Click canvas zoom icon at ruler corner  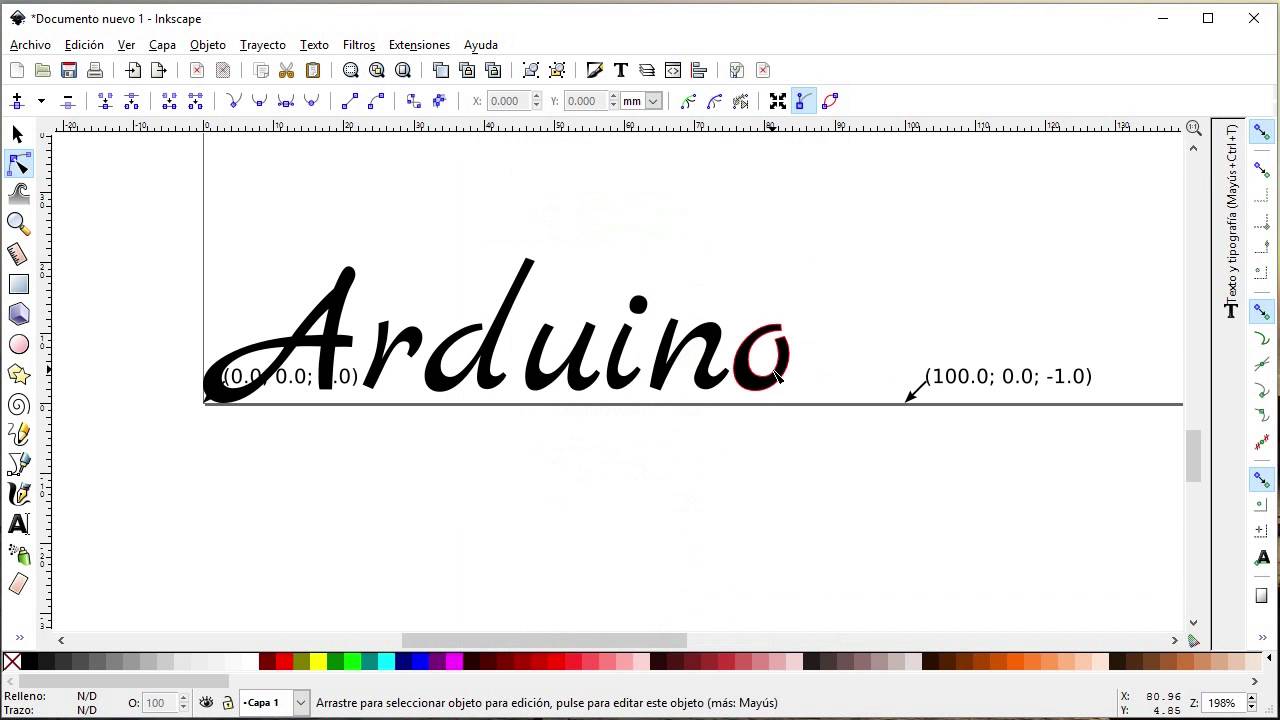click(x=1193, y=128)
